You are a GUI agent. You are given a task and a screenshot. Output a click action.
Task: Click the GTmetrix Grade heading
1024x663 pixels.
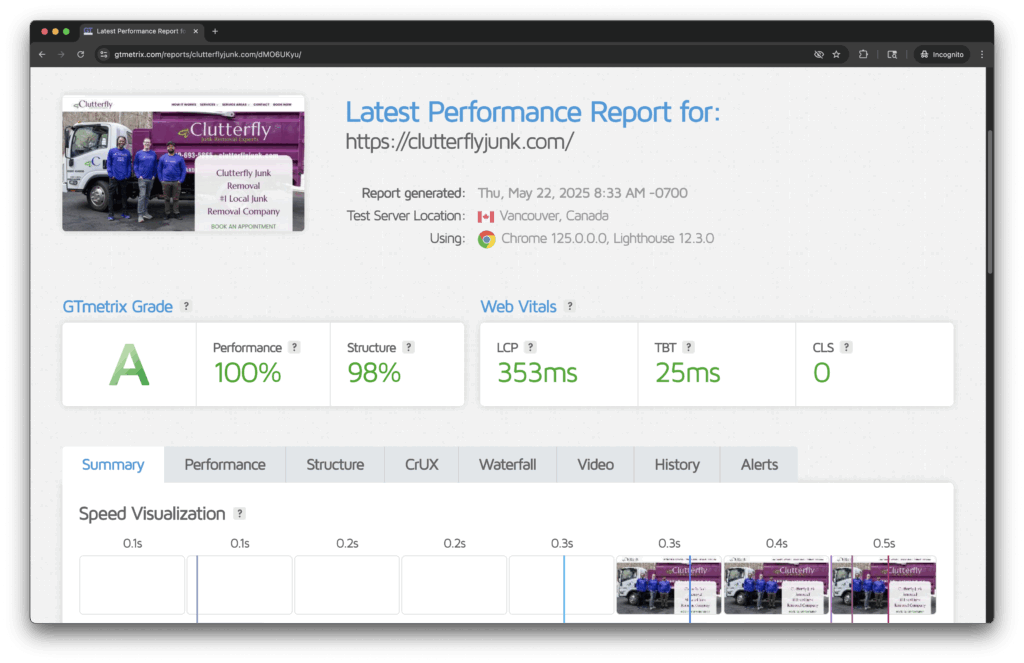118,306
